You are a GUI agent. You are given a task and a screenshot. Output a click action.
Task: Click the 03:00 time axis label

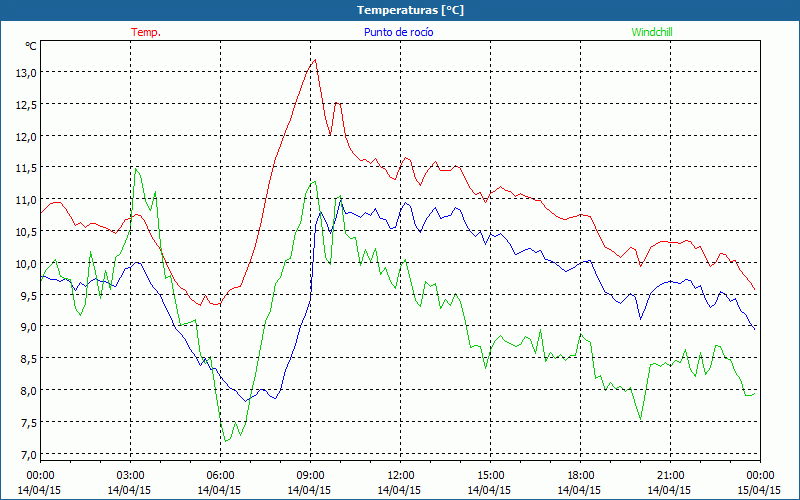click(130, 476)
